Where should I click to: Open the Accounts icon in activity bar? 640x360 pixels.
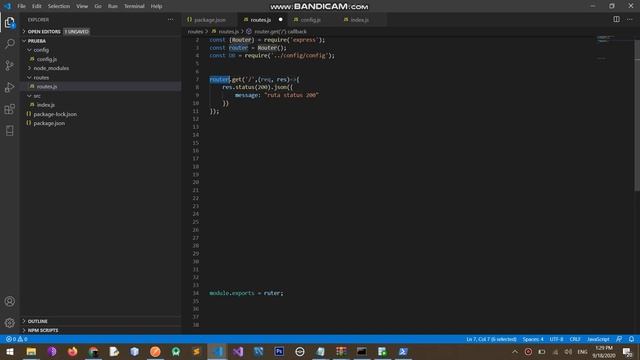point(9,301)
